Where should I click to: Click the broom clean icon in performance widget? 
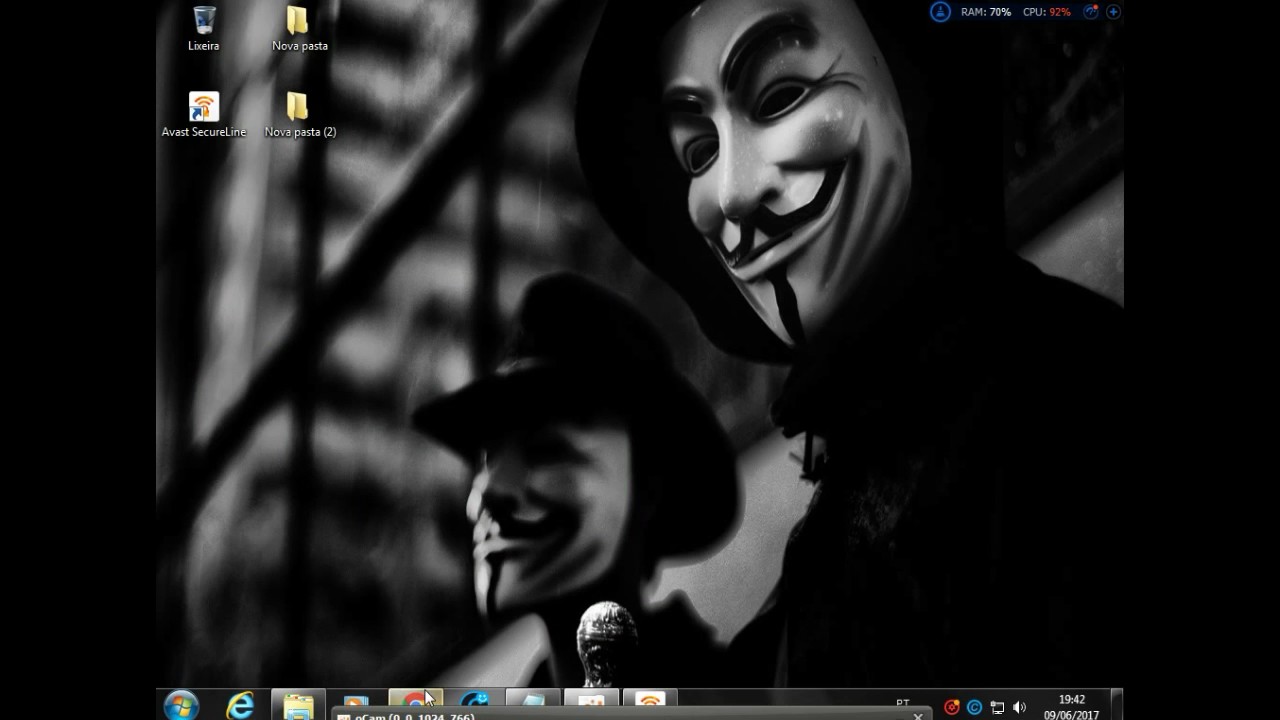(940, 12)
